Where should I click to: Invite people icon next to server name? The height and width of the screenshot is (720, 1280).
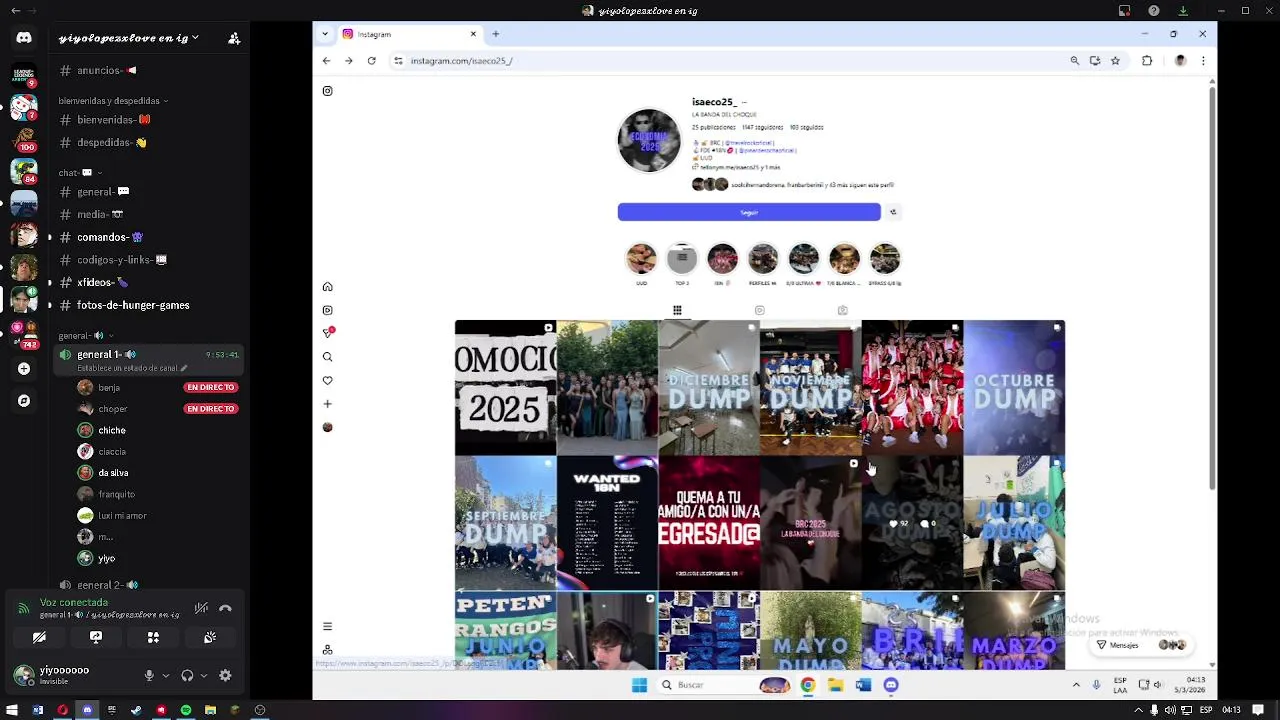[234, 38]
